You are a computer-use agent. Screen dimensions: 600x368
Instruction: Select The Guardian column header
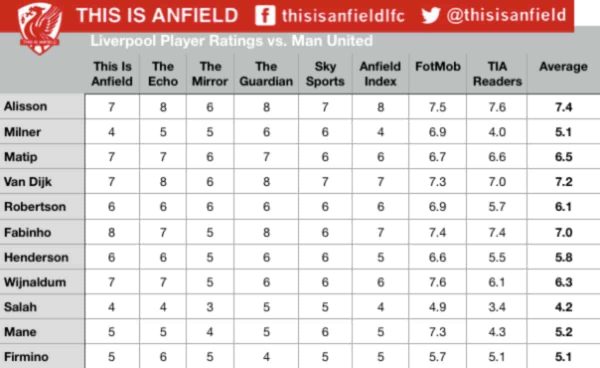coord(266,74)
